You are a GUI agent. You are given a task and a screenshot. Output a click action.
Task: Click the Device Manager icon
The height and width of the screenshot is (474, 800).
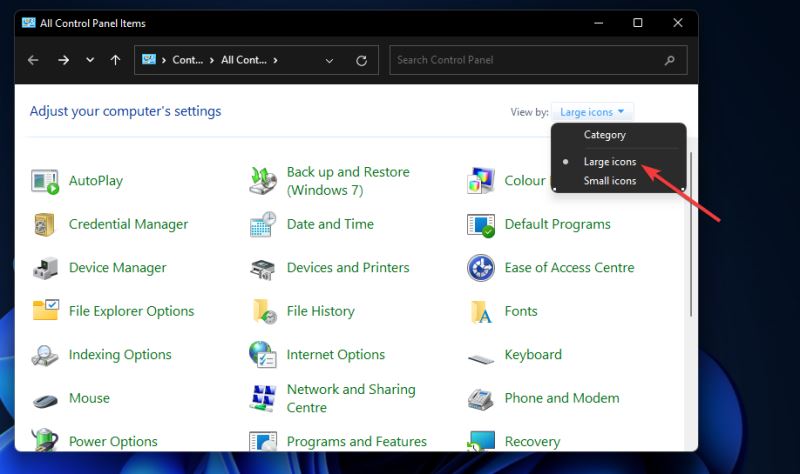point(46,268)
